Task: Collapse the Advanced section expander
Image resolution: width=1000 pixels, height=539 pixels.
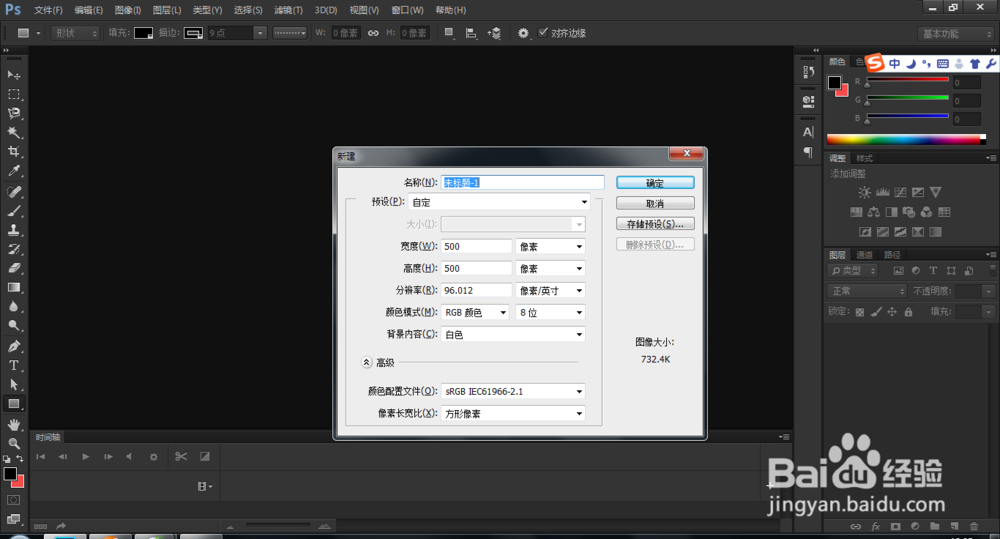Action: click(367, 362)
